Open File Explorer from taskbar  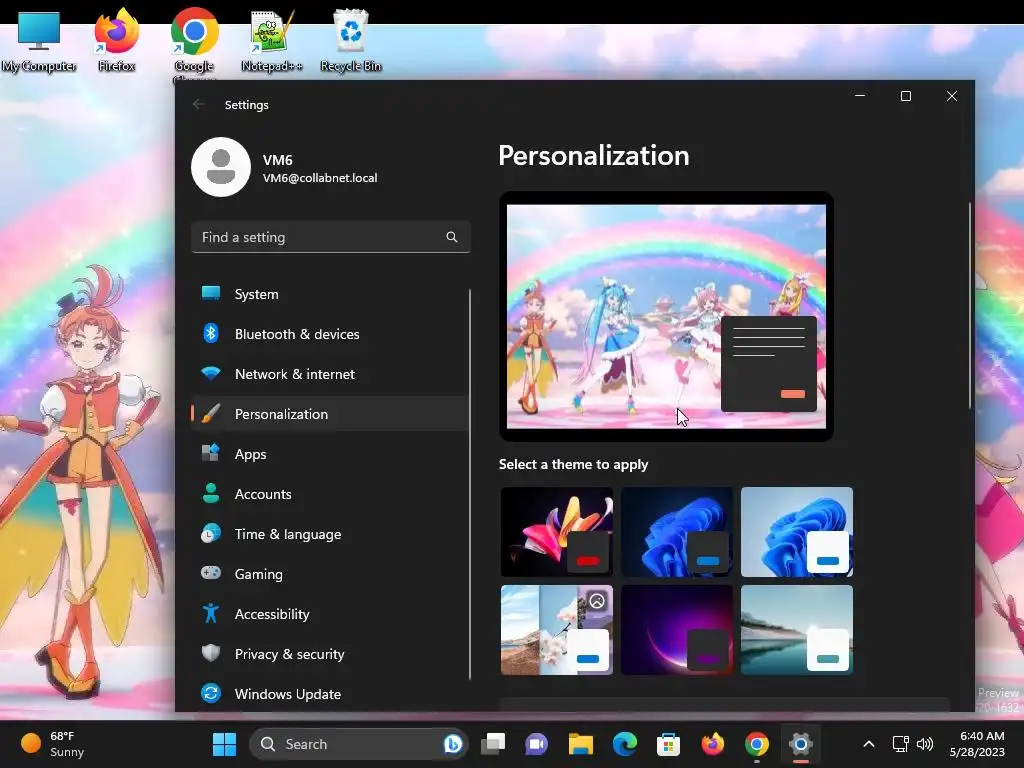pos(581,744)
